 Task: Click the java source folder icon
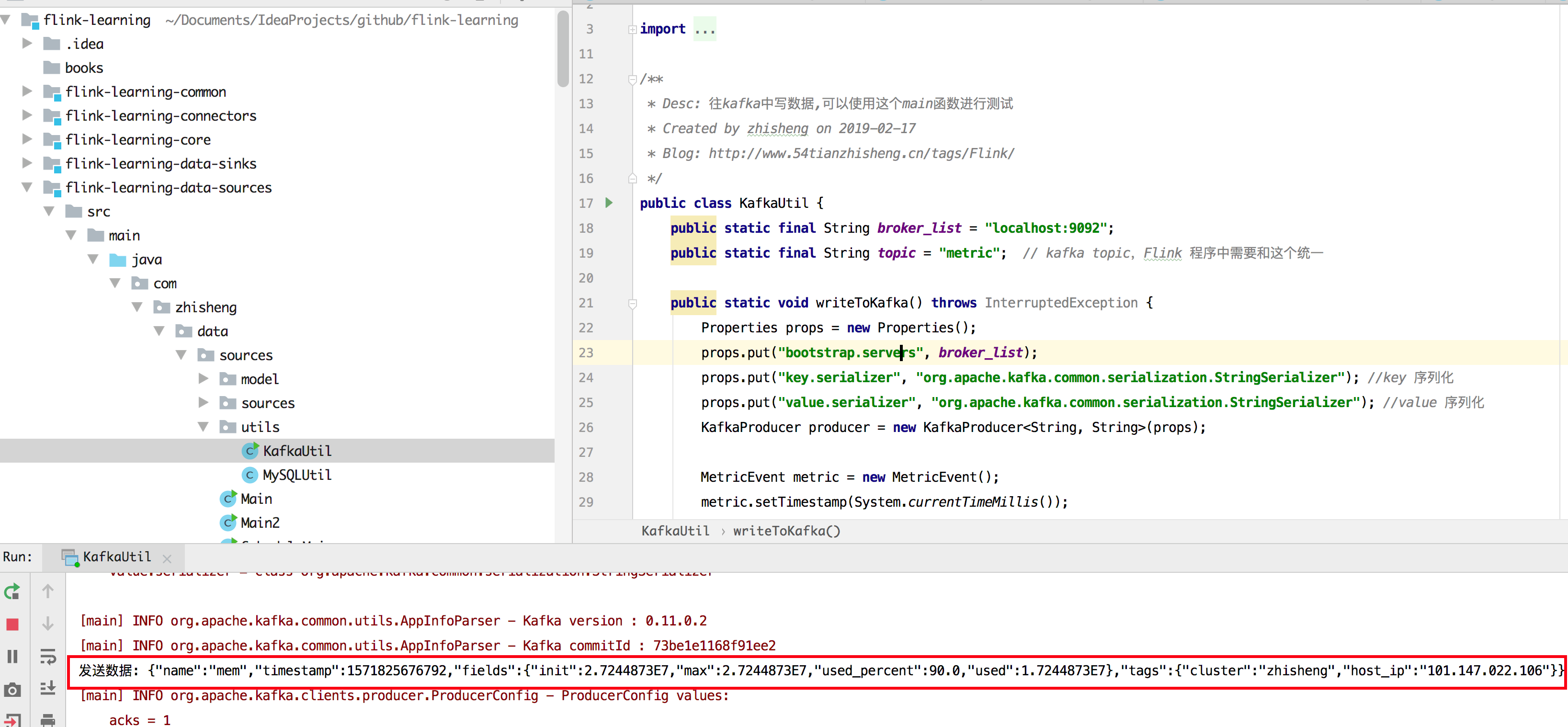coord(117,260)
